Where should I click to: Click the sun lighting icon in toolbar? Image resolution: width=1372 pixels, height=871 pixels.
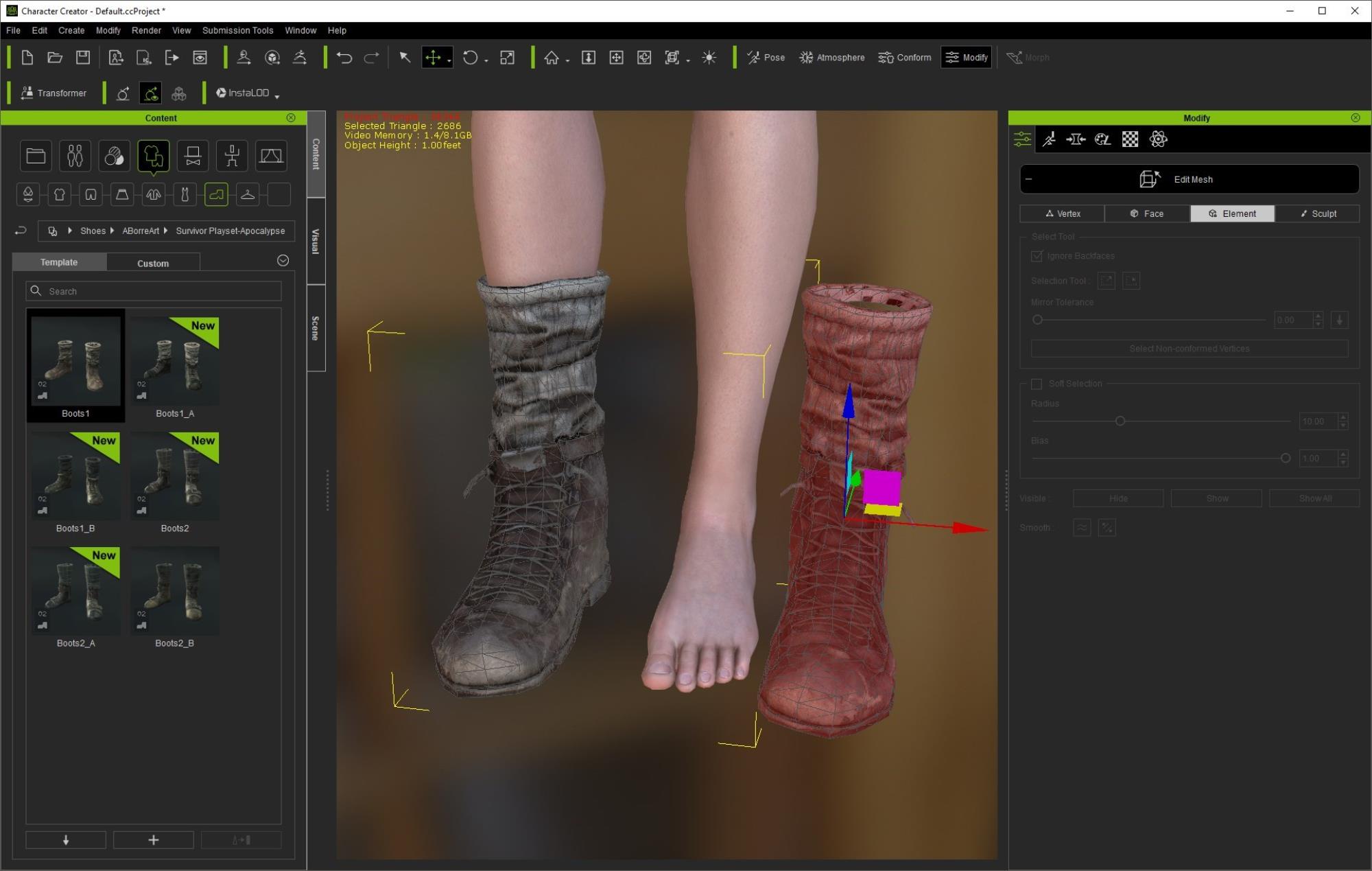709,58
